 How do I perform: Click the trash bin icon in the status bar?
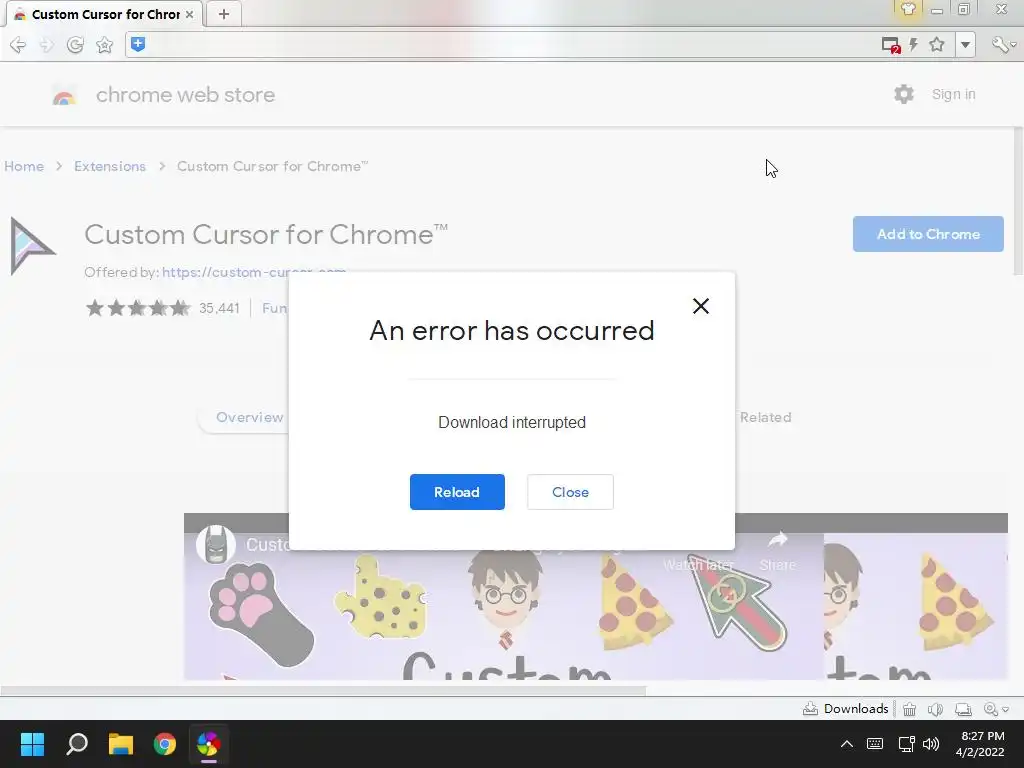click(909, 709)
